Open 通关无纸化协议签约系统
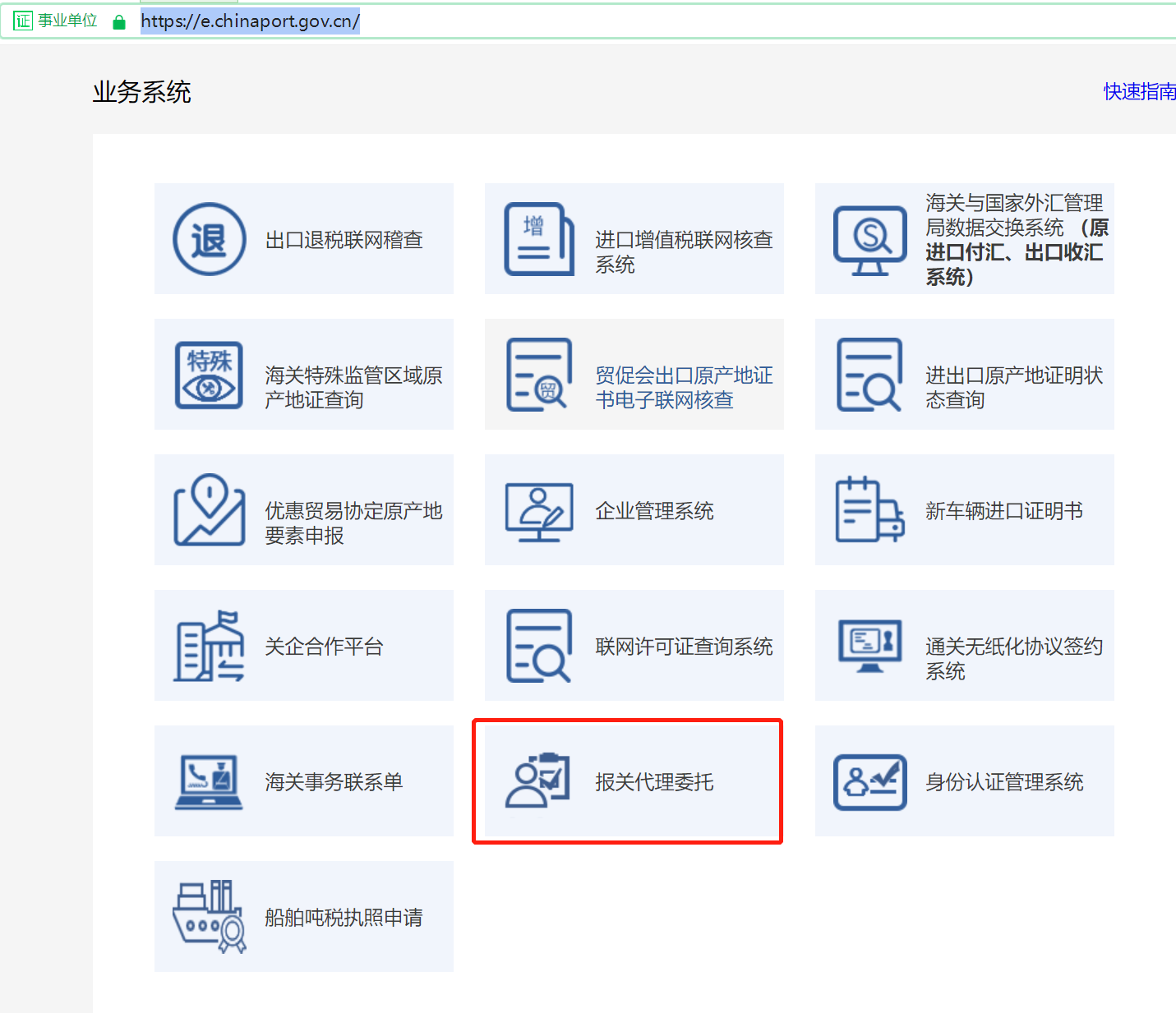The width and height of the screenshot is (1176, 1013). pos(1013,658)
